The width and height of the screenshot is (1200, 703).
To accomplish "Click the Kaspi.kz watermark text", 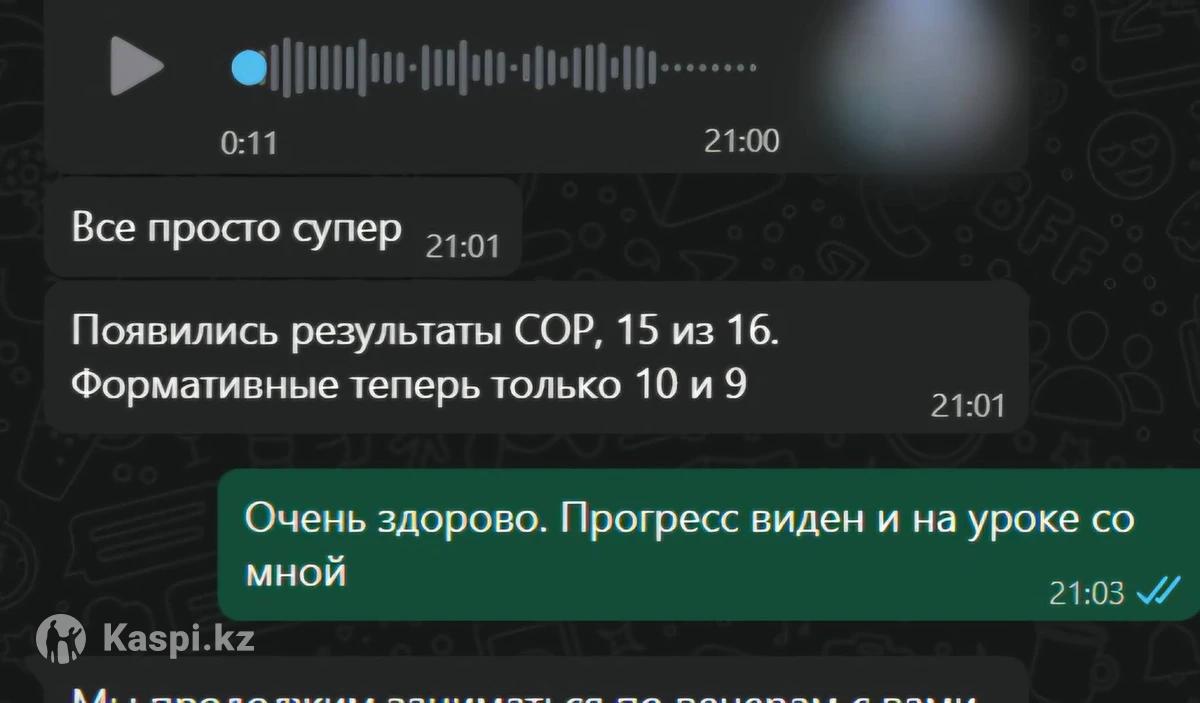I will 178,638.
